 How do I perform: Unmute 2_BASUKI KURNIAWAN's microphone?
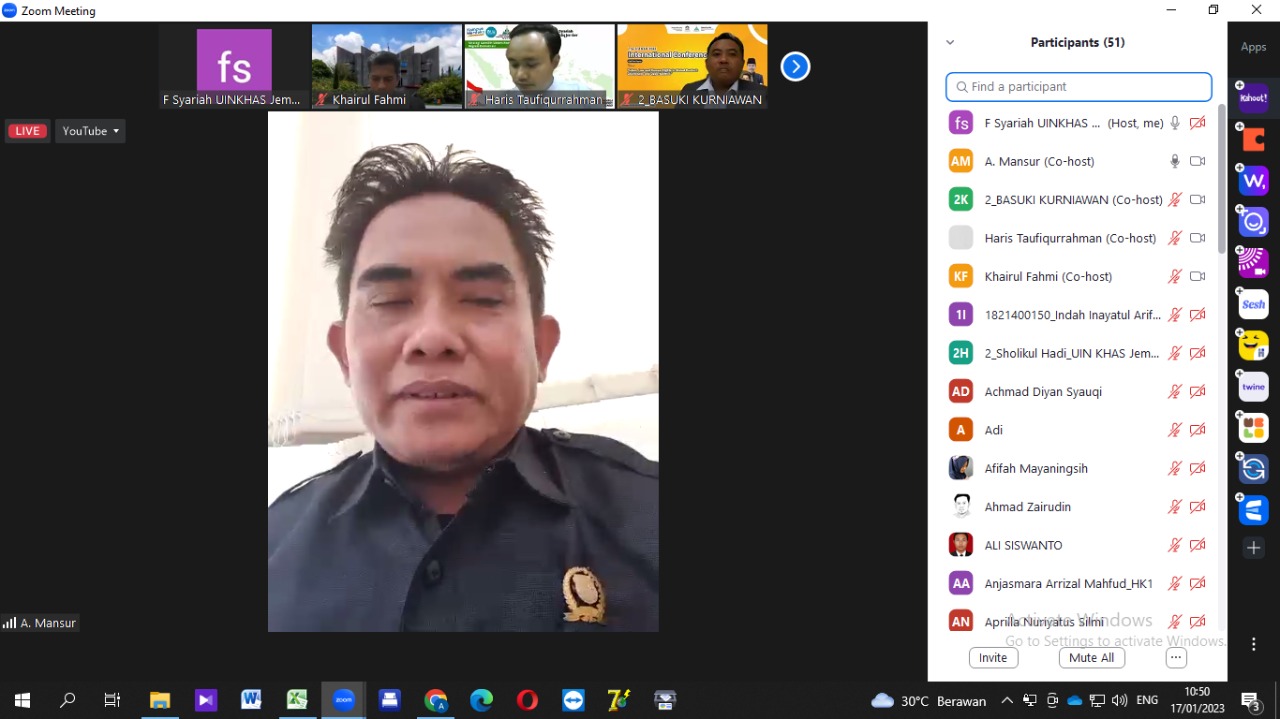[1175, 200]
